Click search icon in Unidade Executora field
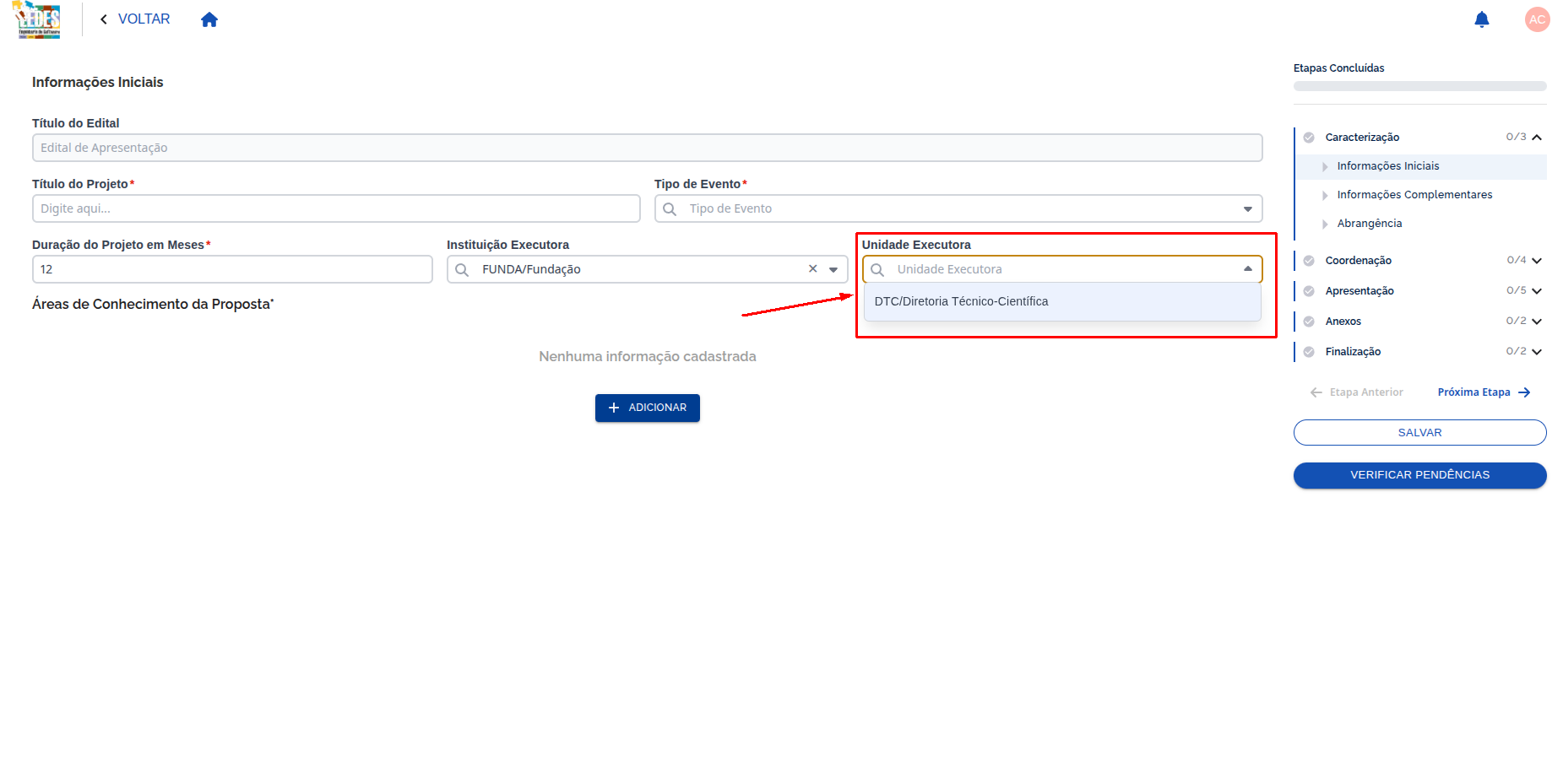1563x784 pixels. pos(877,269)
